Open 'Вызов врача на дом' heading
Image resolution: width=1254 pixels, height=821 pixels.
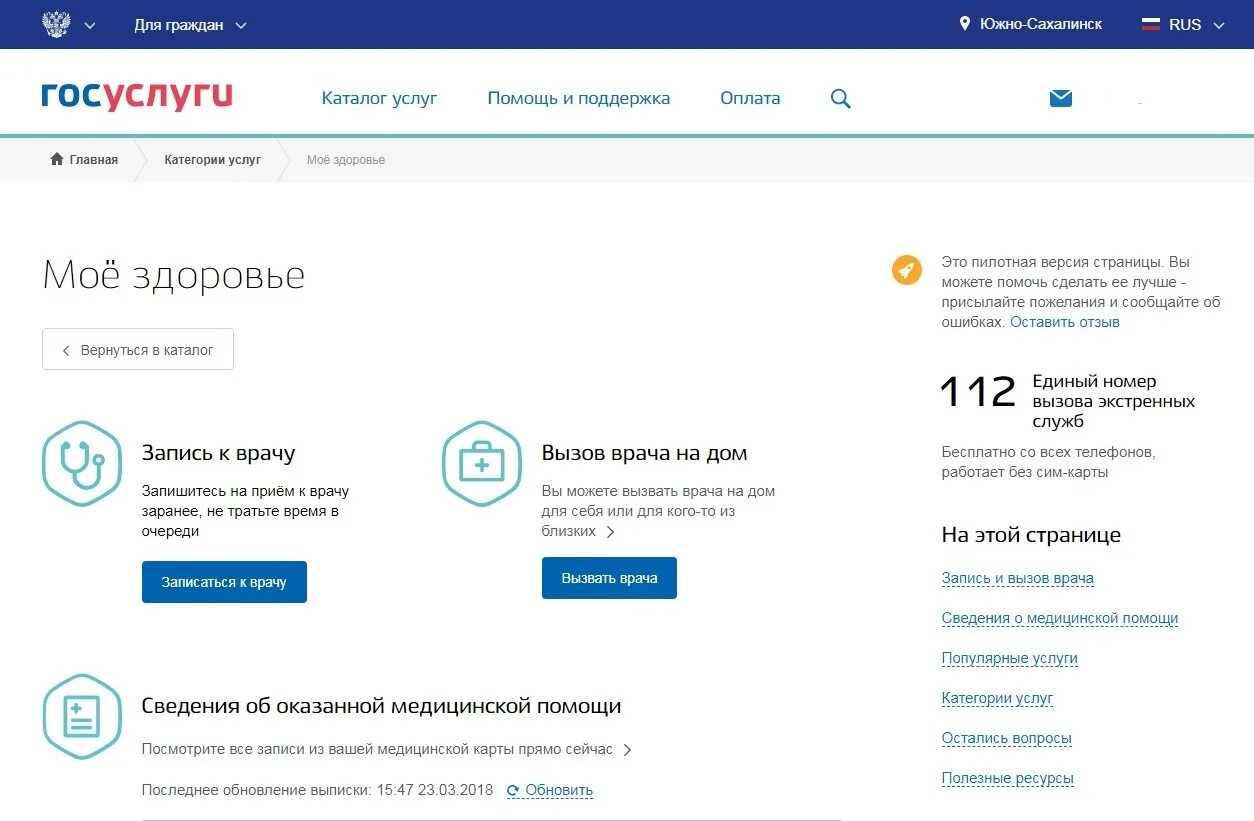pos(645,453)
